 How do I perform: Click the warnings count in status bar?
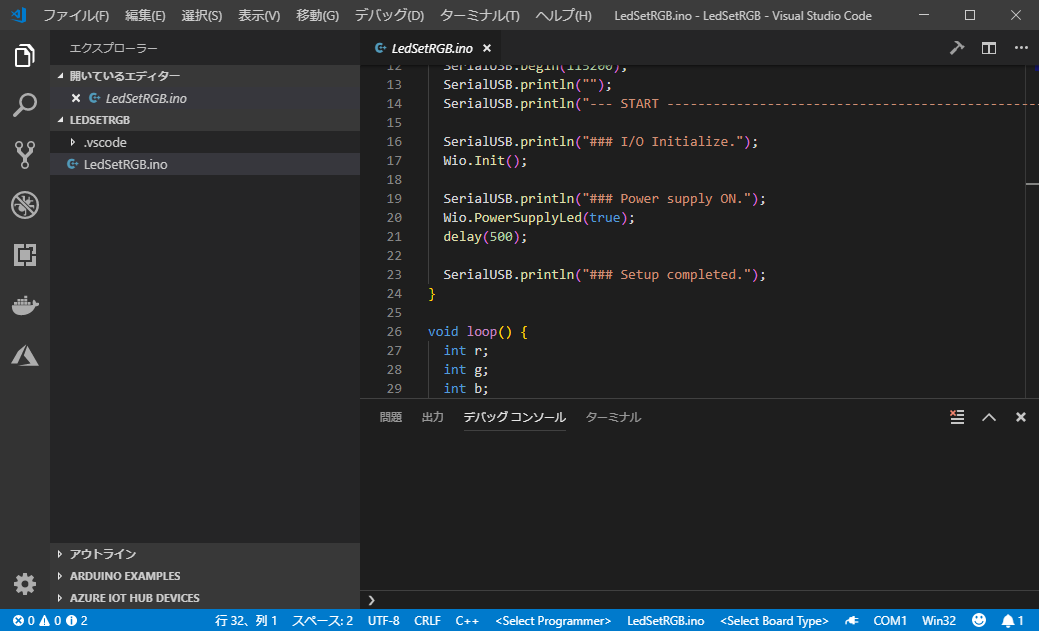click(x=50, y=620)
